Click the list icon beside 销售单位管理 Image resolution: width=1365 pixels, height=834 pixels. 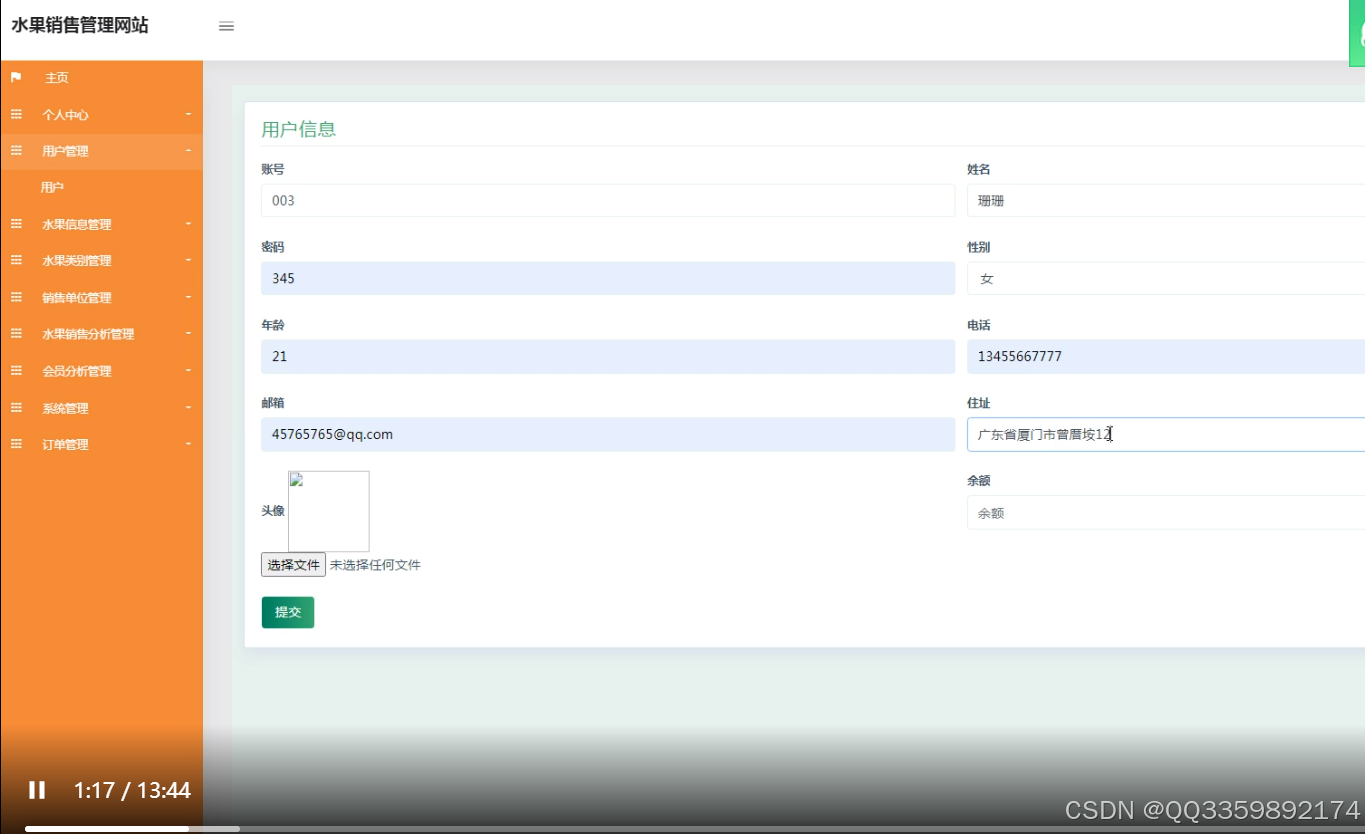pyautogui.click(x=16, y=297)
